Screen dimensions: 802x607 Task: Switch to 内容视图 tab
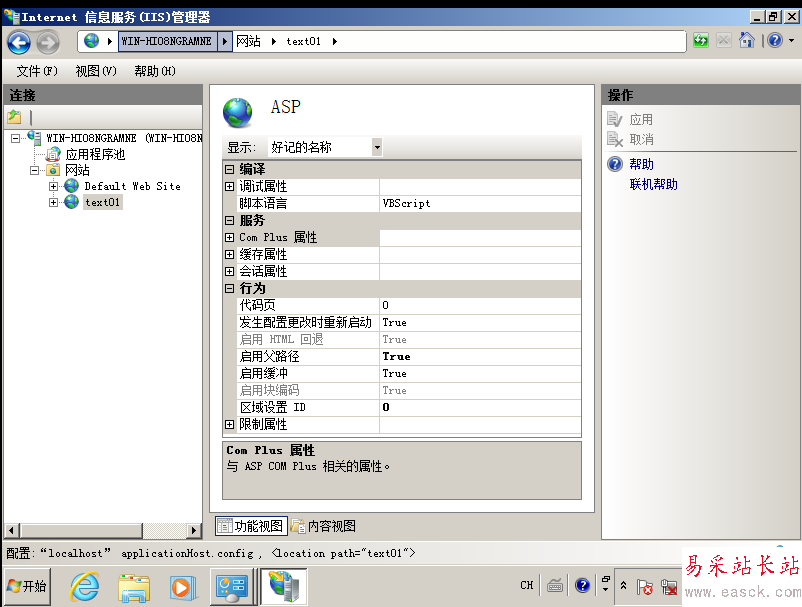(323, 526)
